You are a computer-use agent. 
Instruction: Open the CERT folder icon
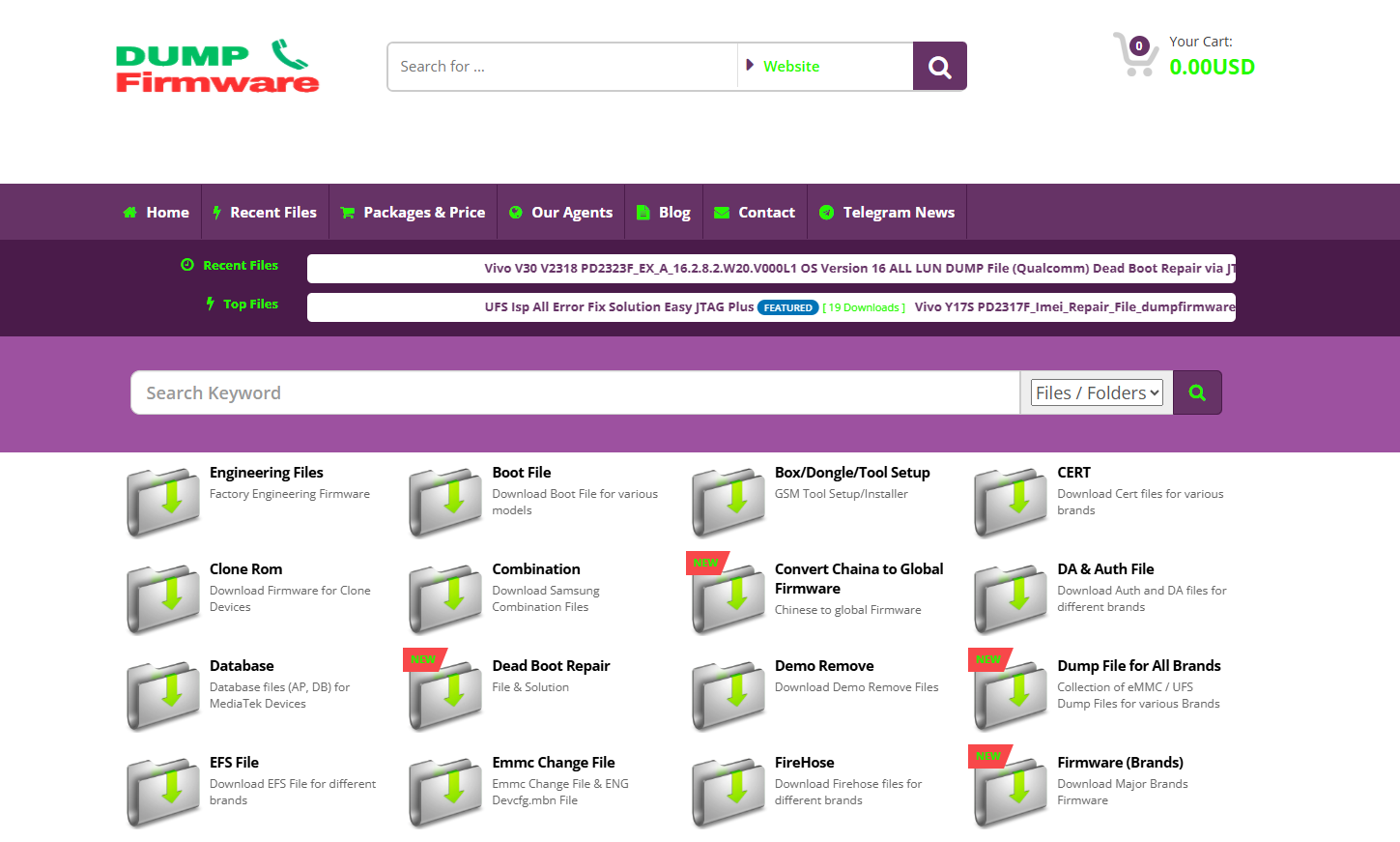[1011, 502]
